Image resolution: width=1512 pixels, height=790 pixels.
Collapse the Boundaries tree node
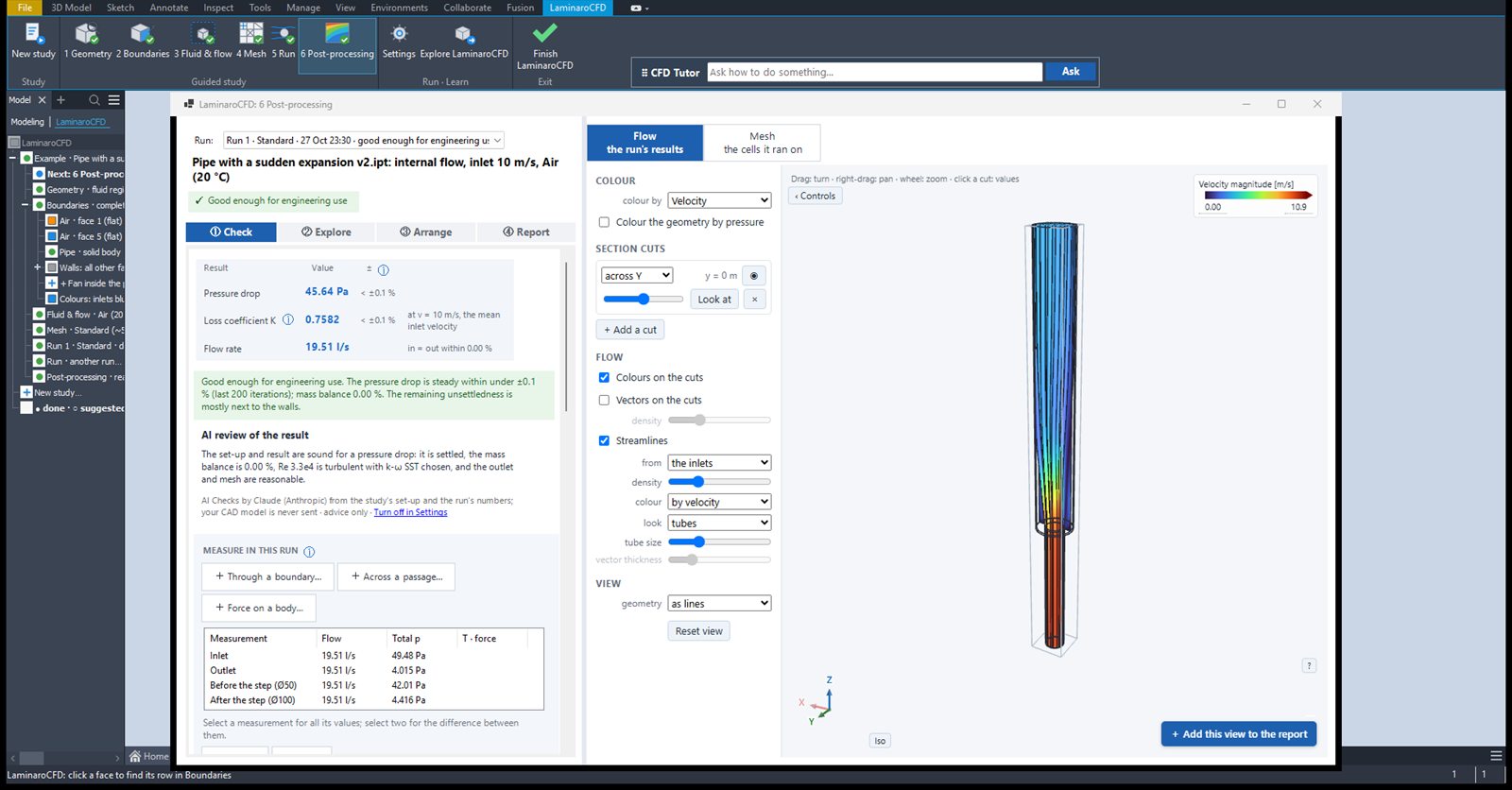point(26,205)
